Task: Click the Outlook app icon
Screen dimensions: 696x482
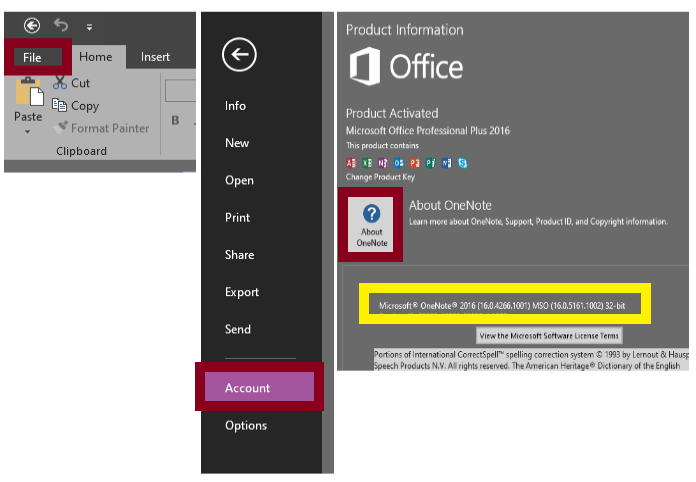Action: (x=399, y=163)
